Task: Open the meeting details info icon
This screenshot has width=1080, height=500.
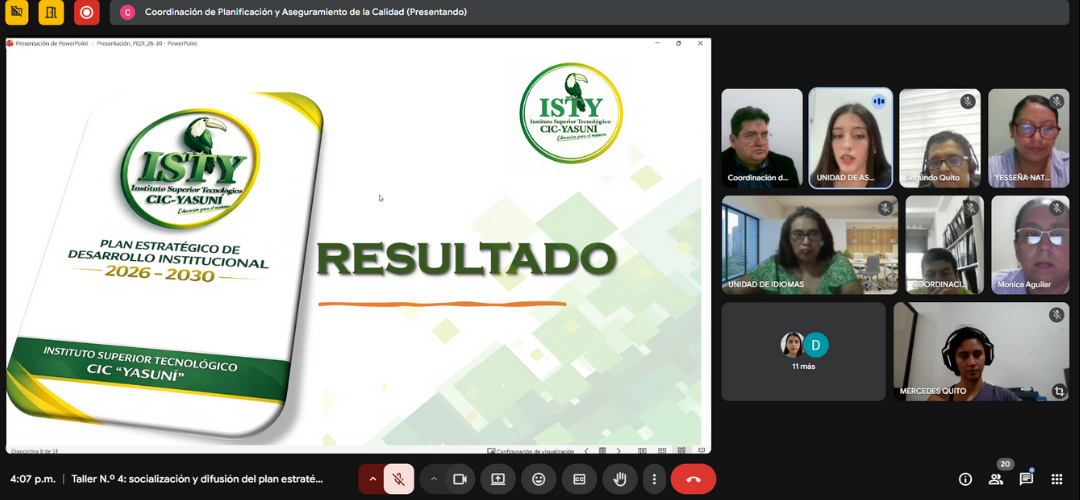Action: 965,479
